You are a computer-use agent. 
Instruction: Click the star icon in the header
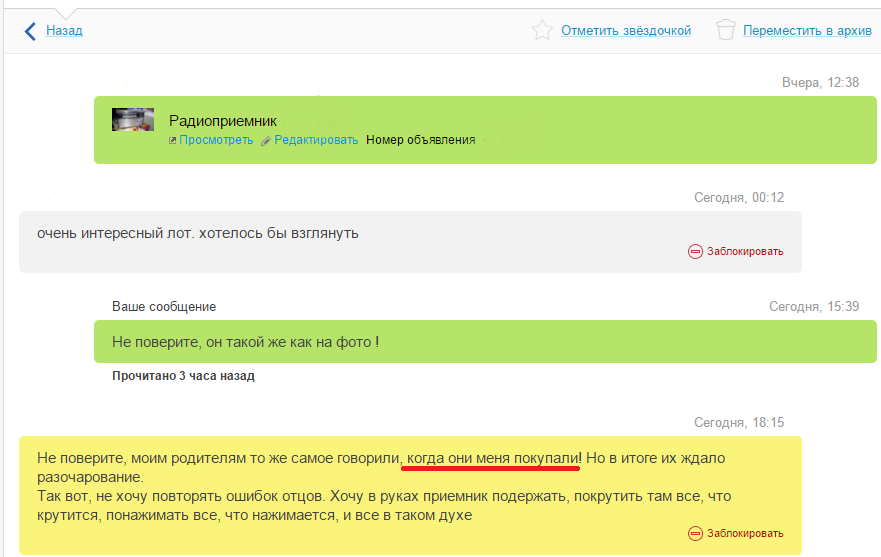(542, 30)
